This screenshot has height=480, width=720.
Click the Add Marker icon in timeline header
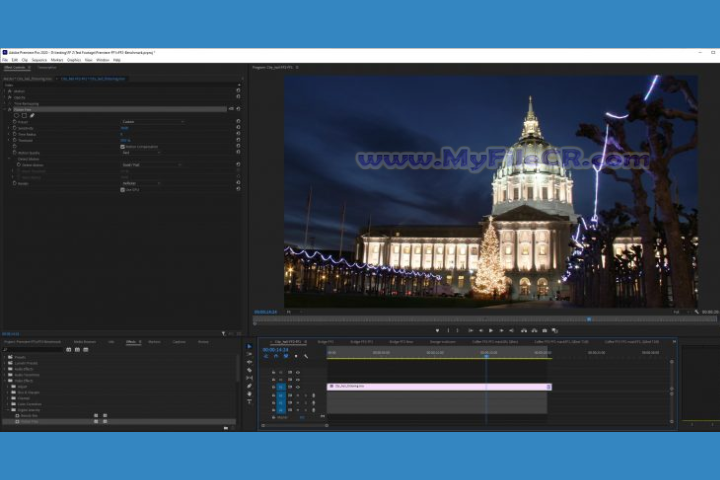tap(296, 356)
